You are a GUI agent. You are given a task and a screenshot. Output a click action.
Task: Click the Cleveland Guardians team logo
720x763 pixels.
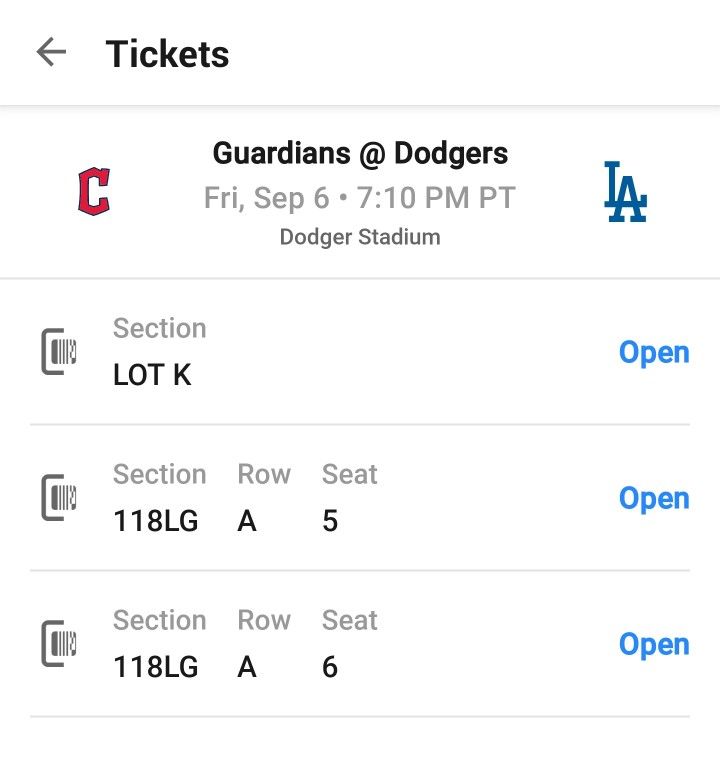[94, 191]
